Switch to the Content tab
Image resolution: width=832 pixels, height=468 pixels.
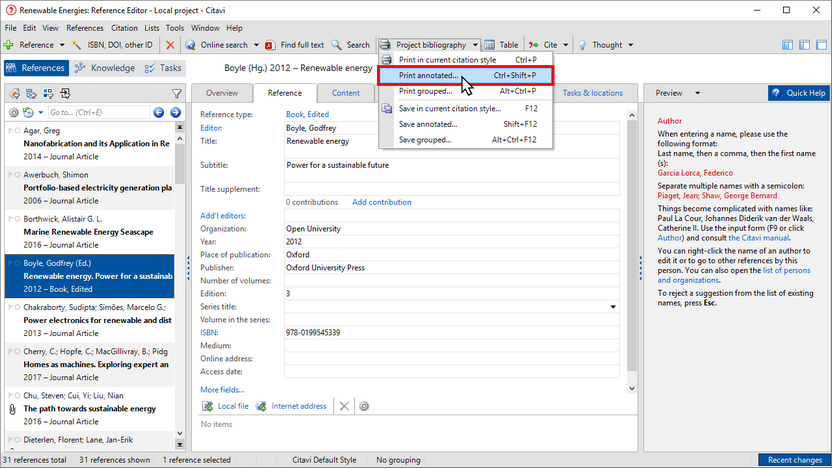[x=346, y=93]
